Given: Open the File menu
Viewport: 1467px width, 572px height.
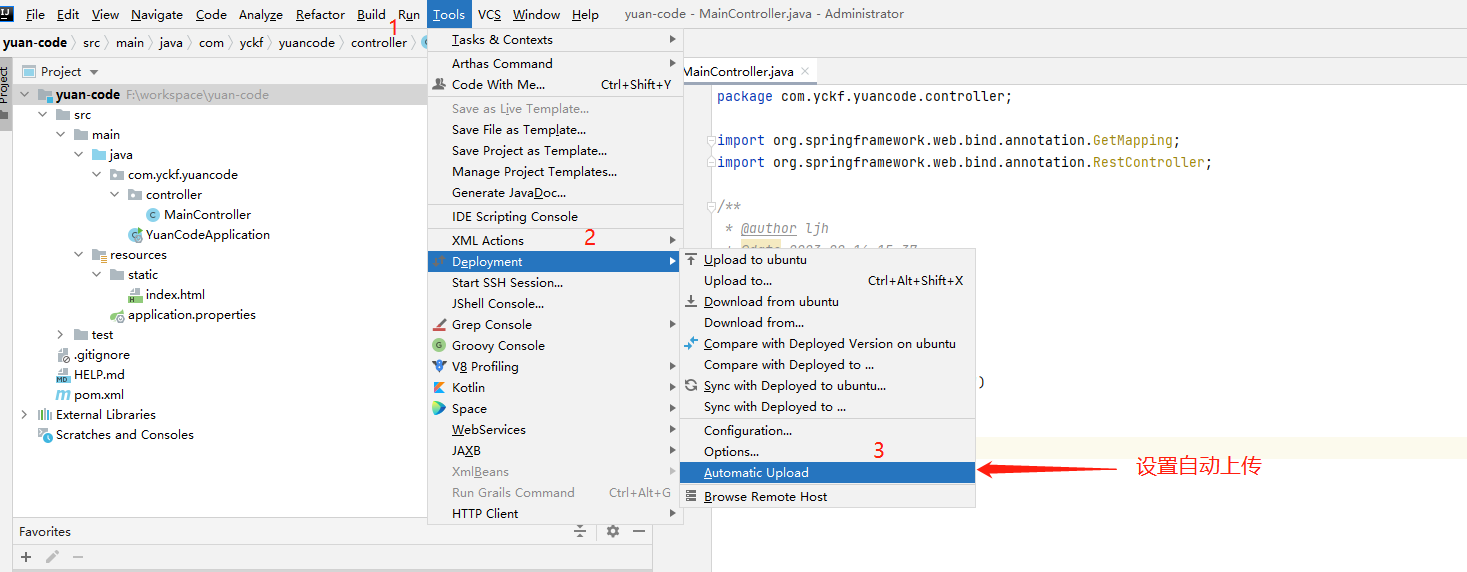Looking at the screenshot, I should click(x=35, y=14).
